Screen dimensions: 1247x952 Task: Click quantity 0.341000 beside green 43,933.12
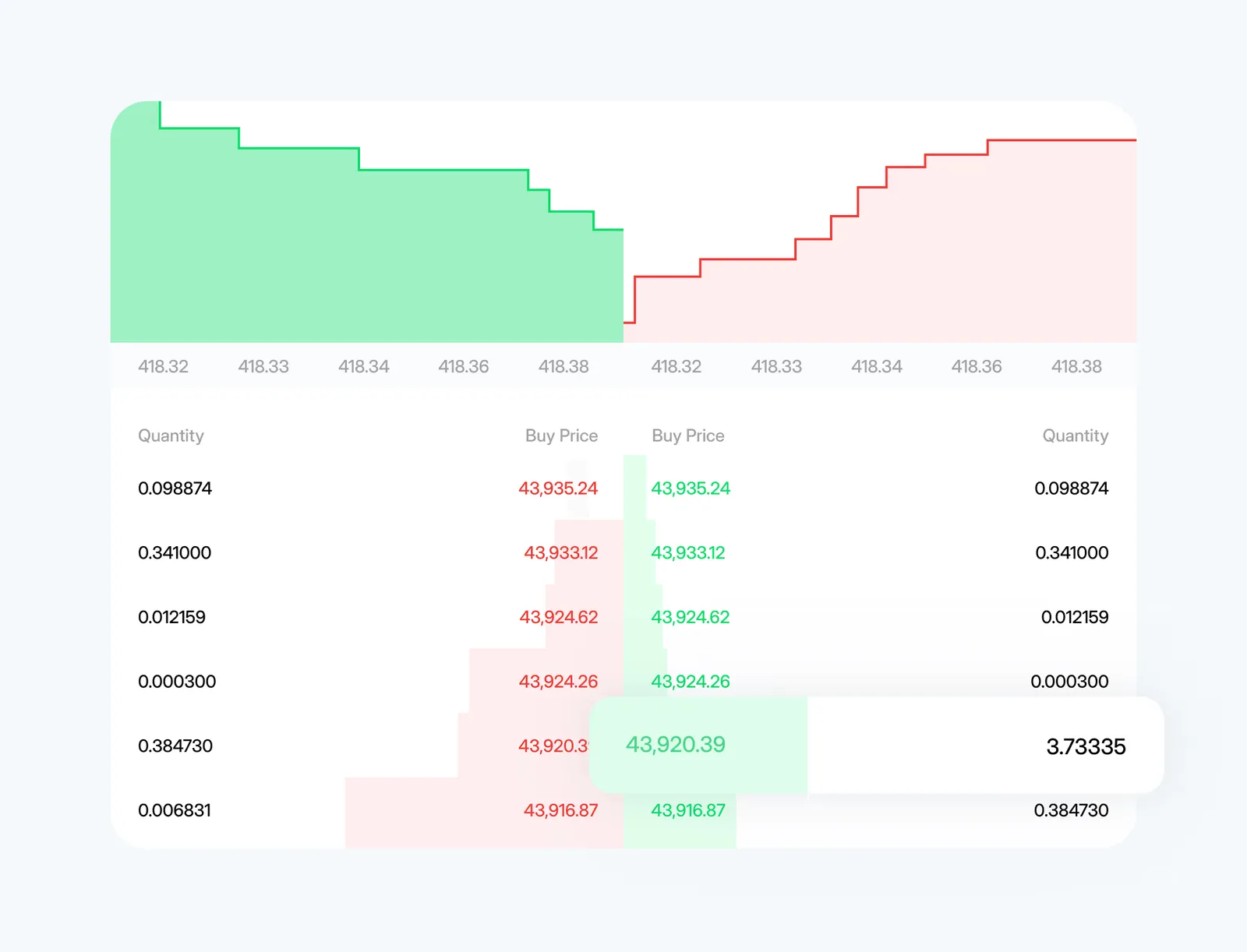1072,553
